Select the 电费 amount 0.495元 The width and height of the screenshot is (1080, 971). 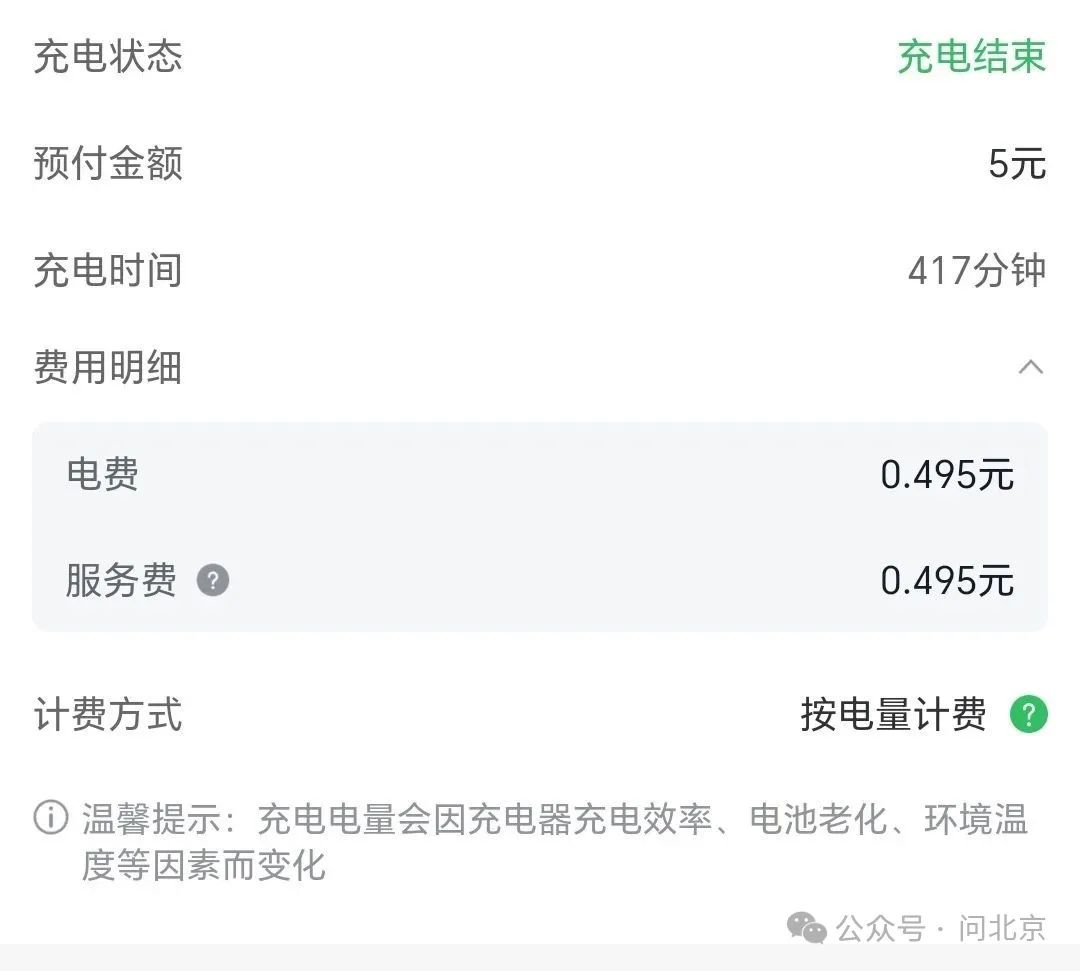tap(947, 474)
